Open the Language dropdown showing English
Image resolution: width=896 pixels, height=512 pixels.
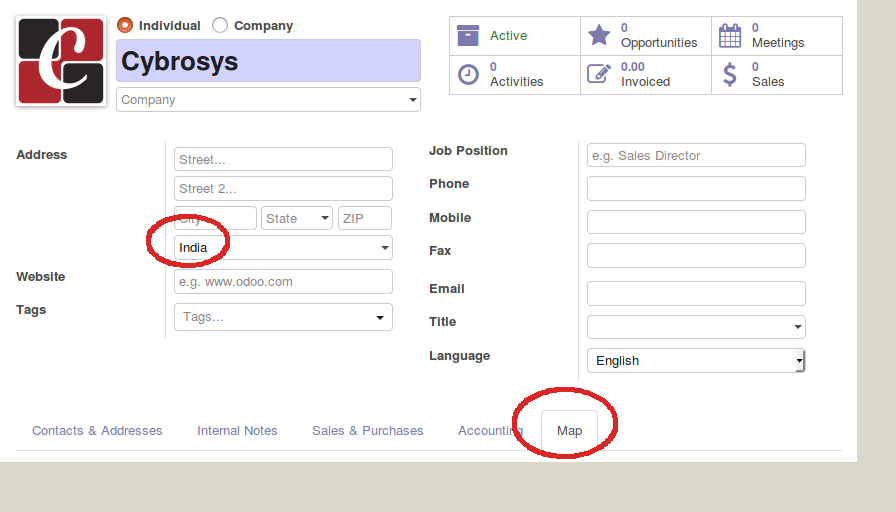696,361
